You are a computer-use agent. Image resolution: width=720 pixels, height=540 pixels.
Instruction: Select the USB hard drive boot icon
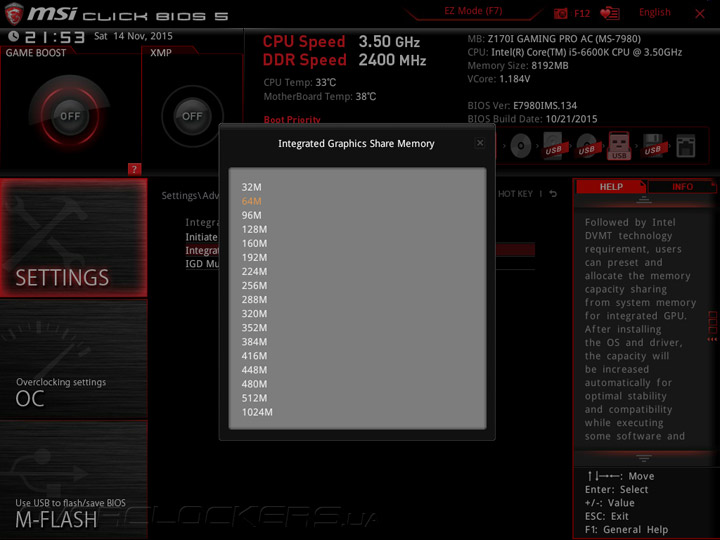pyautogui.click(x=554, y=146)
